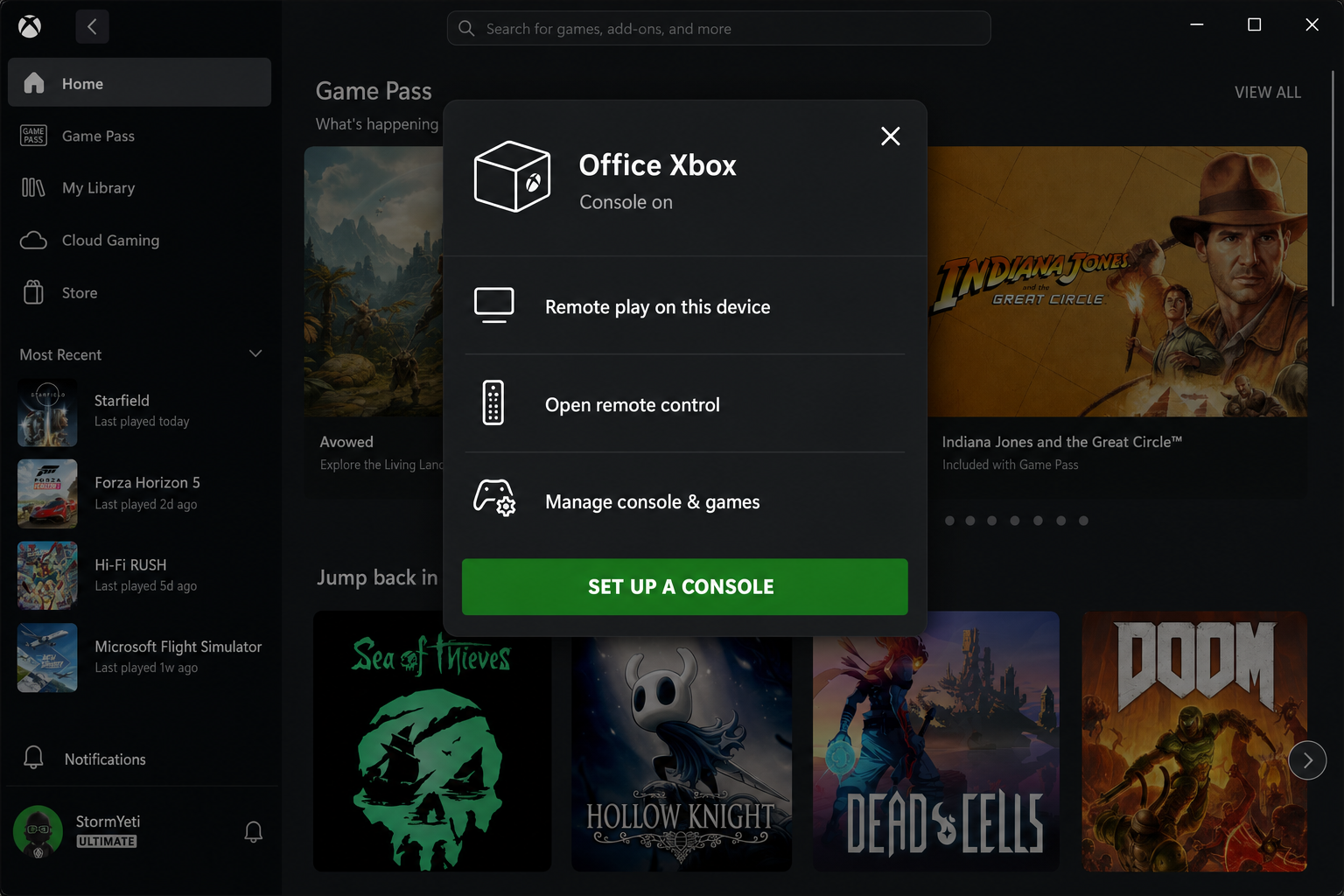
Task: Select the last carousel pagination dot
Action: pos(1083,521)
